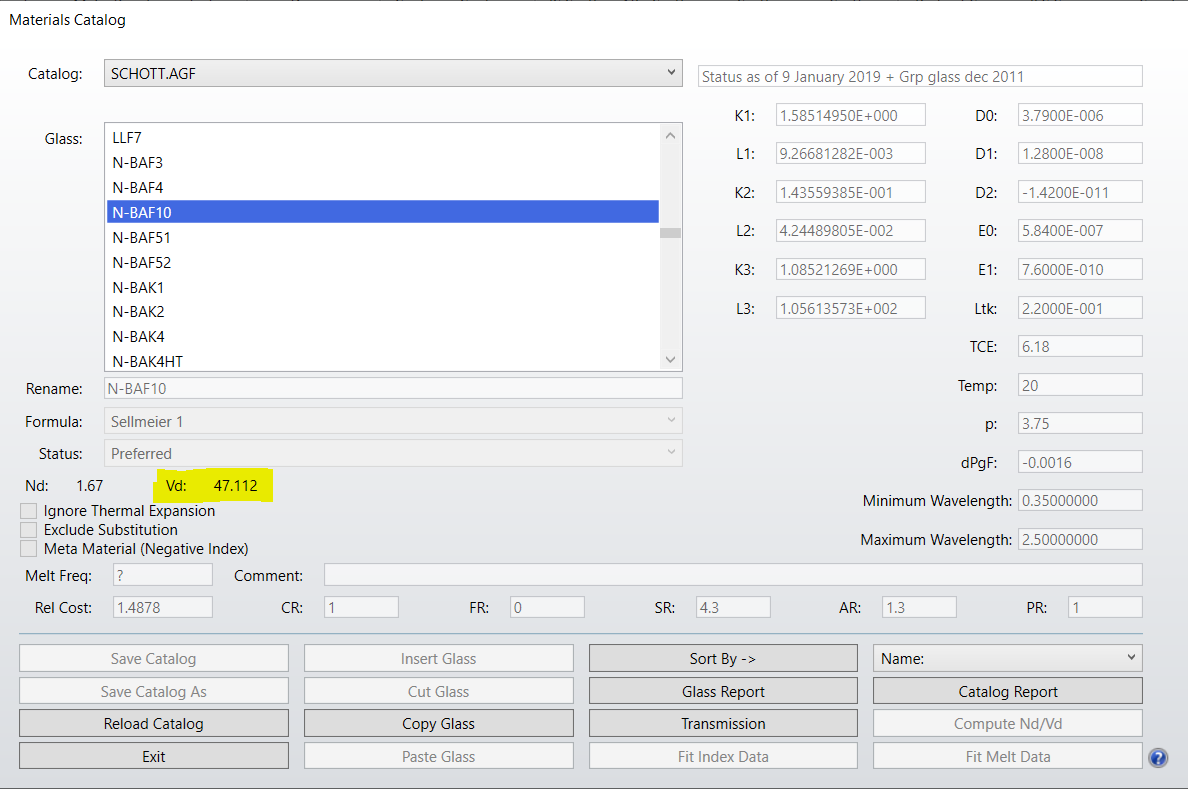Click the Transmission button
This screenshot has height=789, width=1188.
723,723
